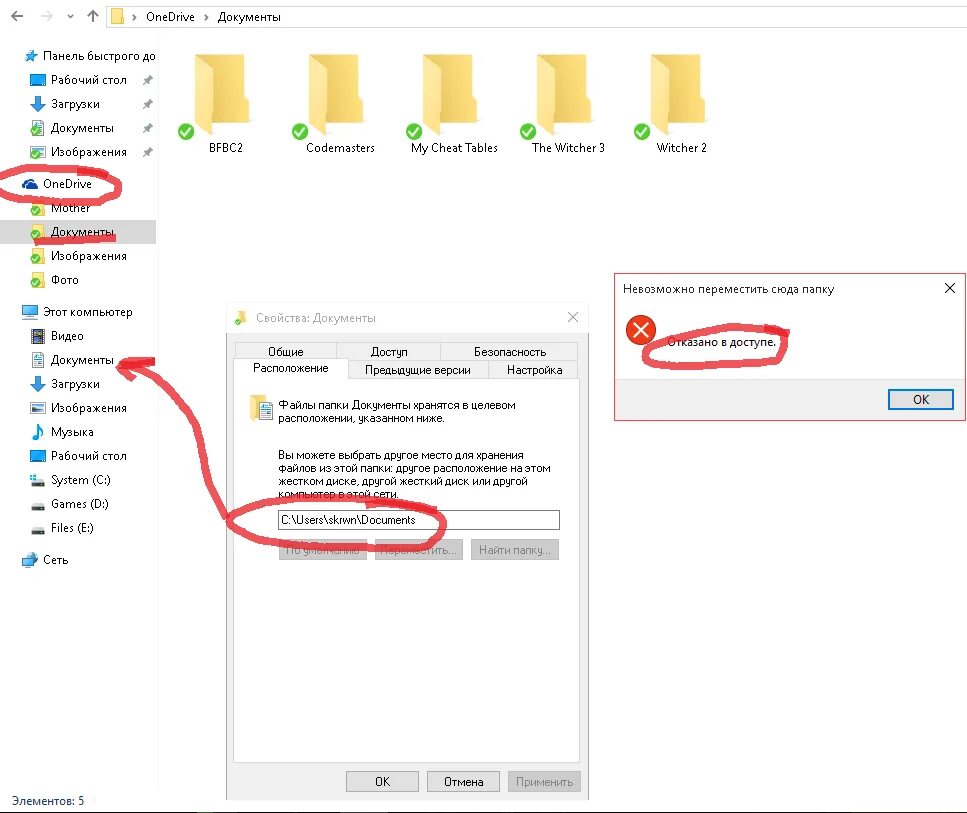Close the Свойства: Документы dialog

click(x=573, y=317)
